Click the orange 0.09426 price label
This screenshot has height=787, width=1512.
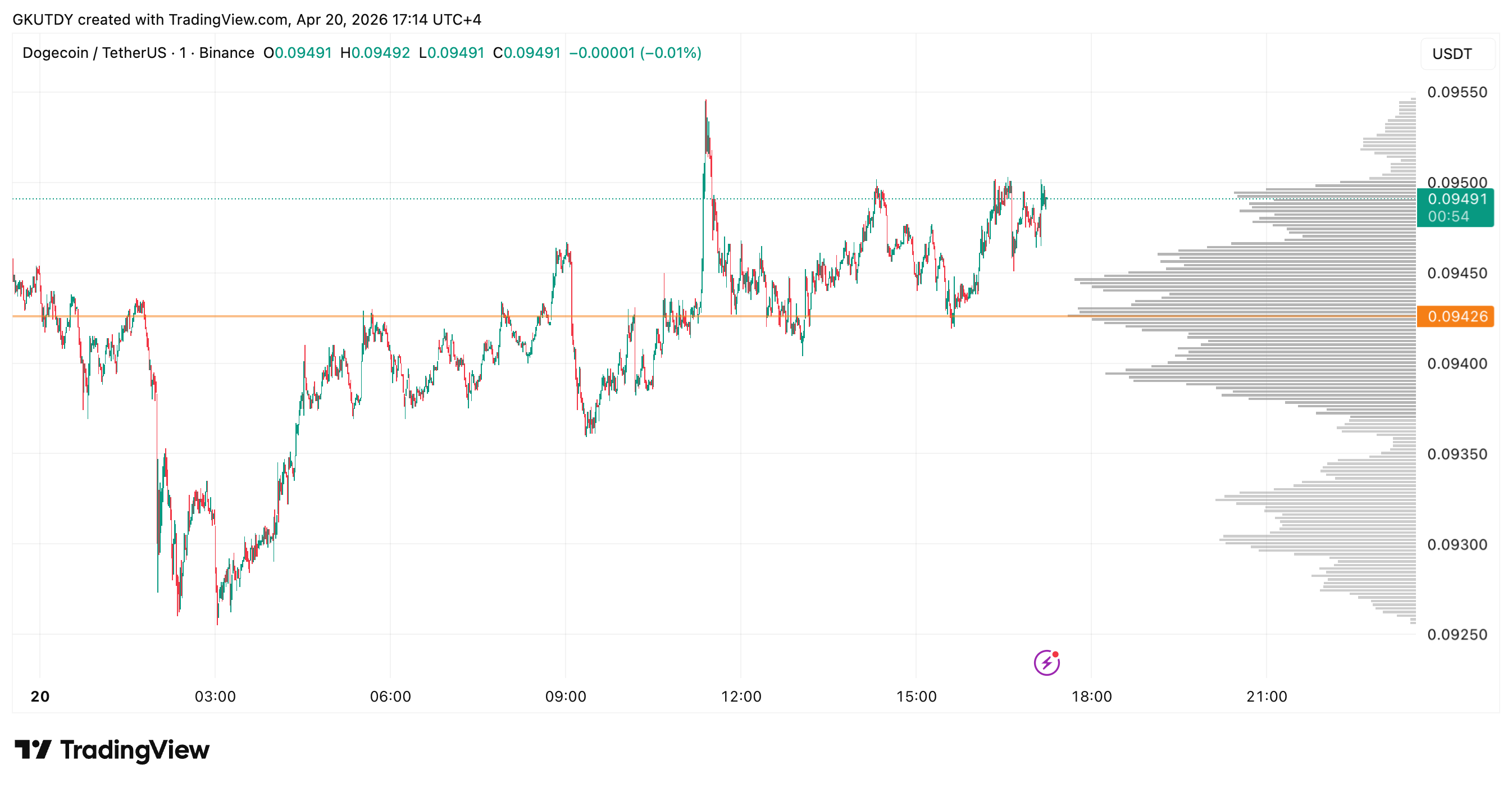[1457, 316]
